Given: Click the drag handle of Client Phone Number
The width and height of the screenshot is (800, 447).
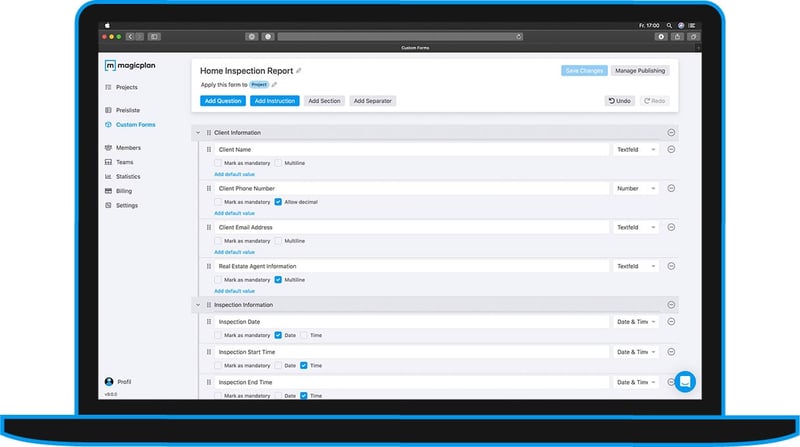Looking at the screenshot, I should (209, 188).
